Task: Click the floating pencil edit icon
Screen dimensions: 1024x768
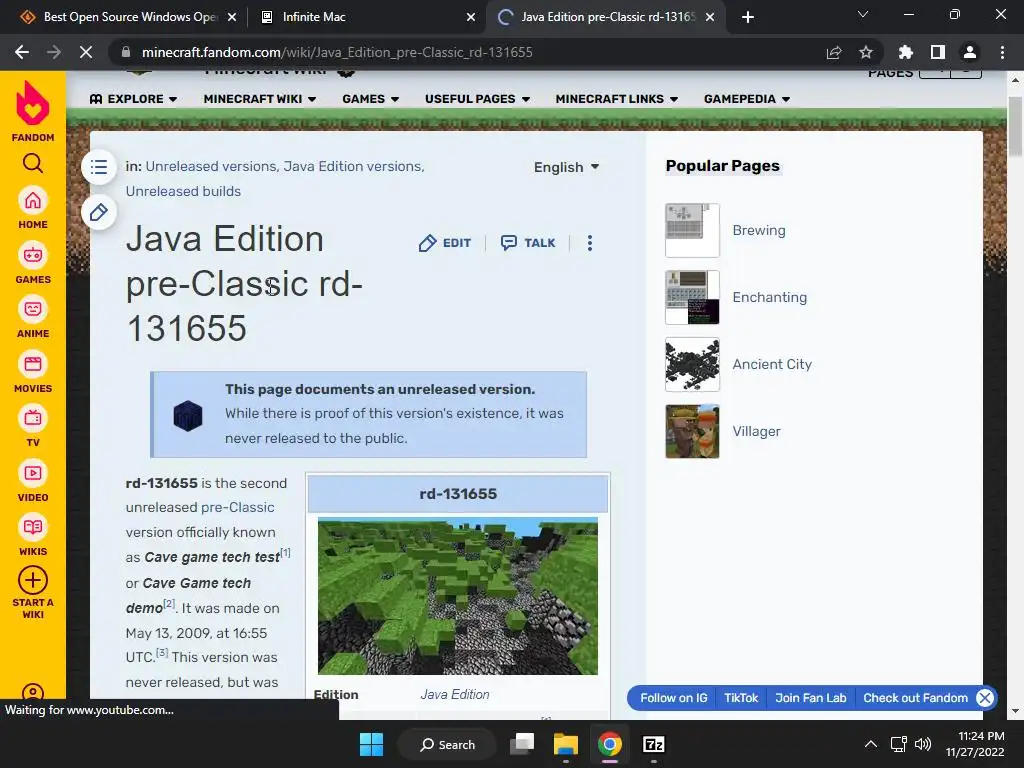Action: click(99, 212)
